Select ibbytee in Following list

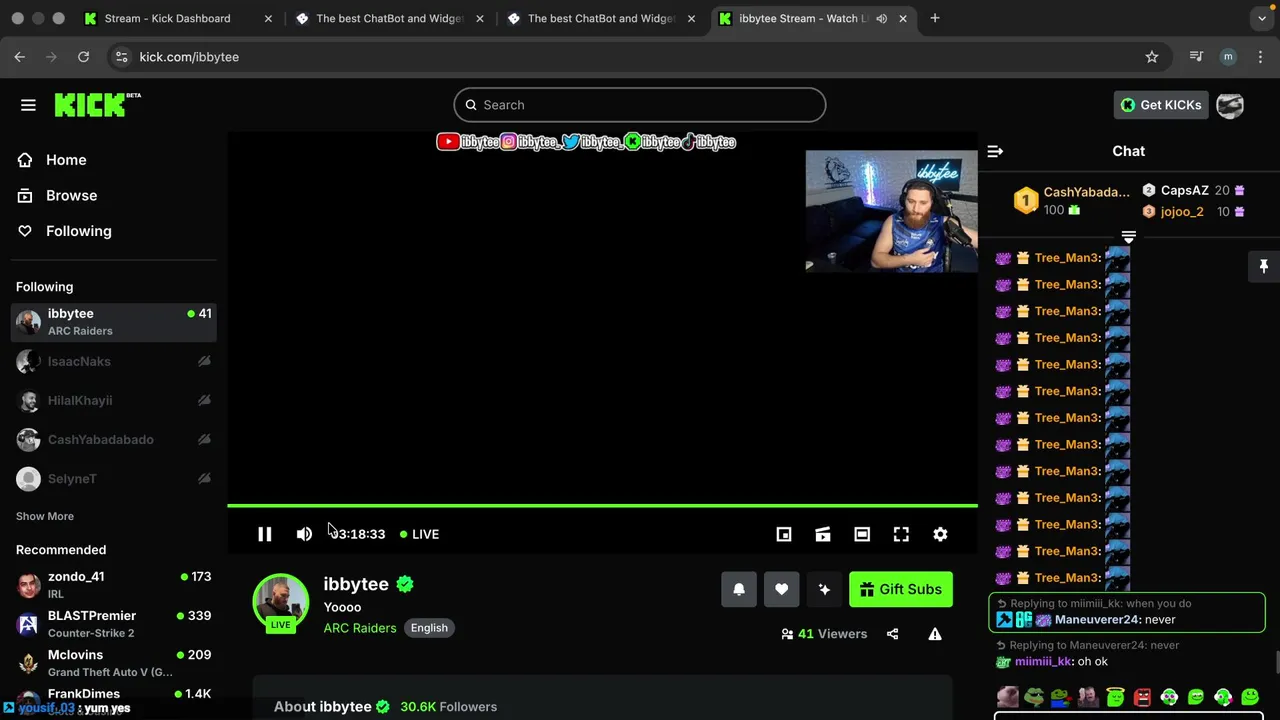pos(114,322)
